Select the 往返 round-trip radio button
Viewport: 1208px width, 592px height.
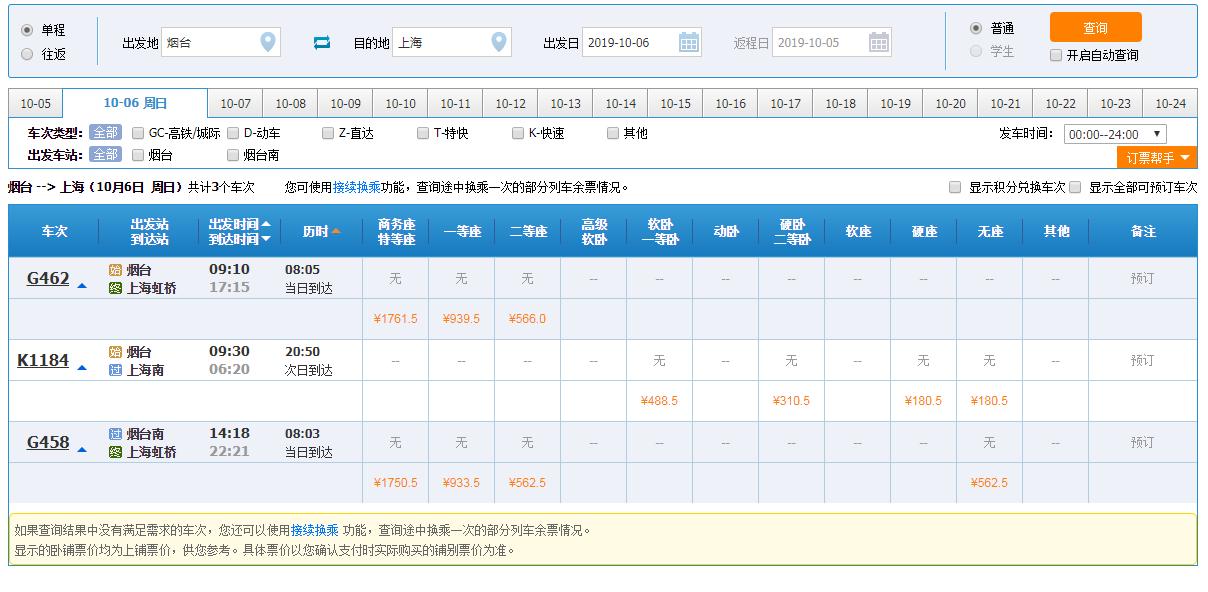tap(27, 55)
